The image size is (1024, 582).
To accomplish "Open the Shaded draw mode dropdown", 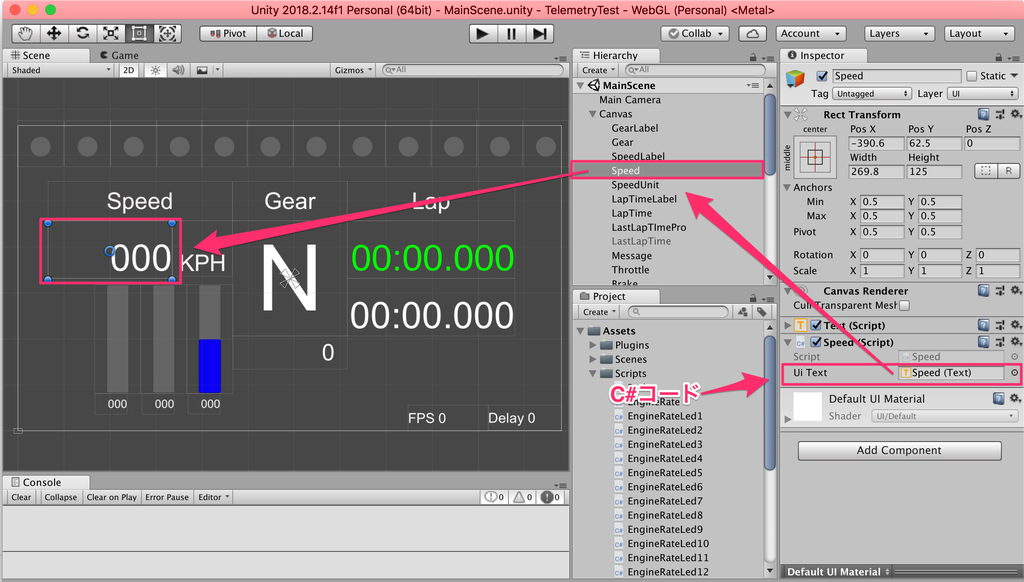I will pos(61,70).
